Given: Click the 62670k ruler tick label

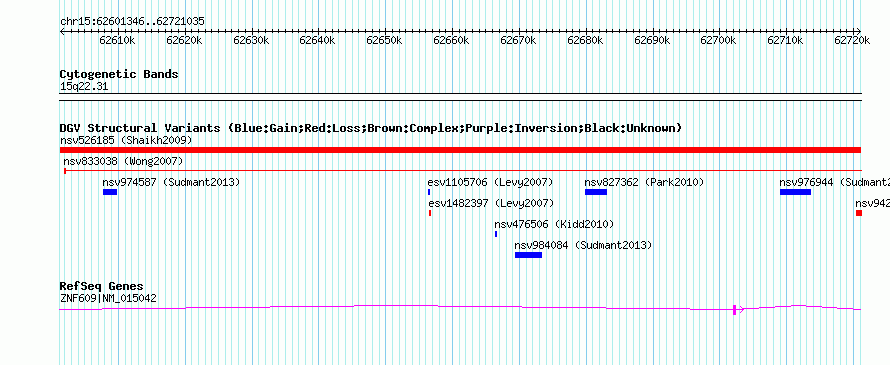Looking at the screenshot, I should click(518, 40).
